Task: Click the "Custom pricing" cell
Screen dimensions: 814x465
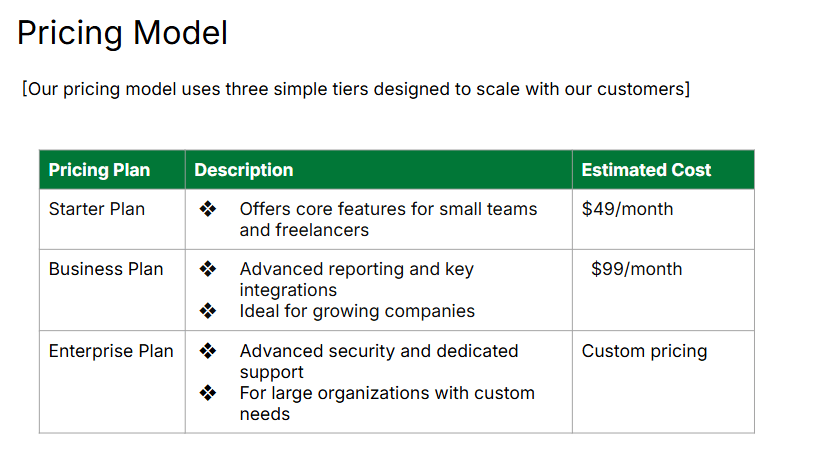Action: pyautogui.click(x=644, y=351)
